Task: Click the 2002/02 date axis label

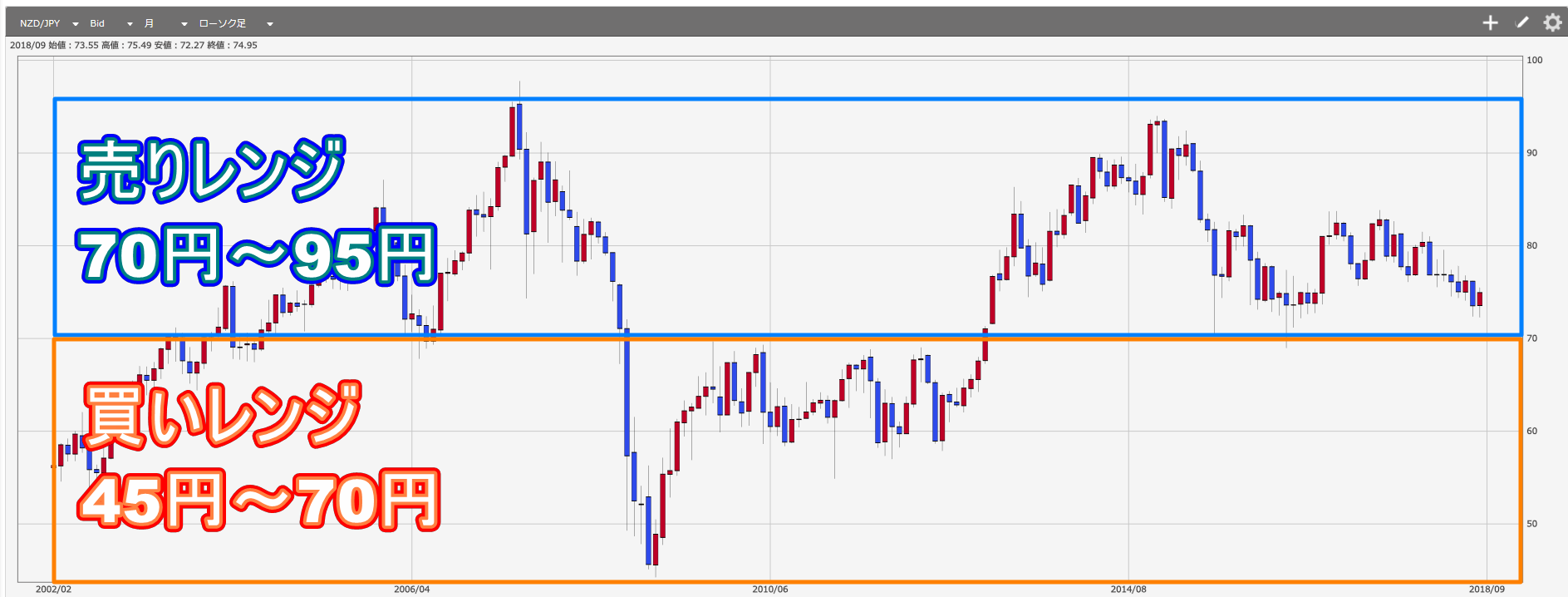Action: click(53, 590)
